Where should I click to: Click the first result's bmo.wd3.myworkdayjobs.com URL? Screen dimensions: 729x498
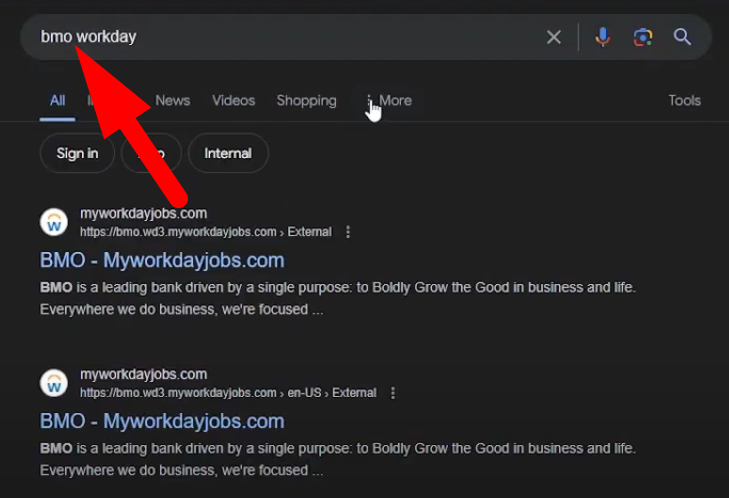point(178,232)
